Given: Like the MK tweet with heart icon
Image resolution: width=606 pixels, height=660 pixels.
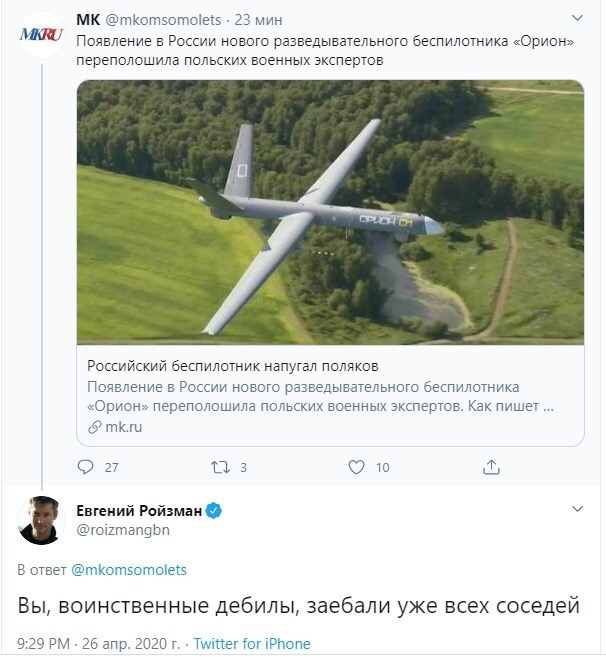Looking at the screenshot, I should tap(356, 467).
